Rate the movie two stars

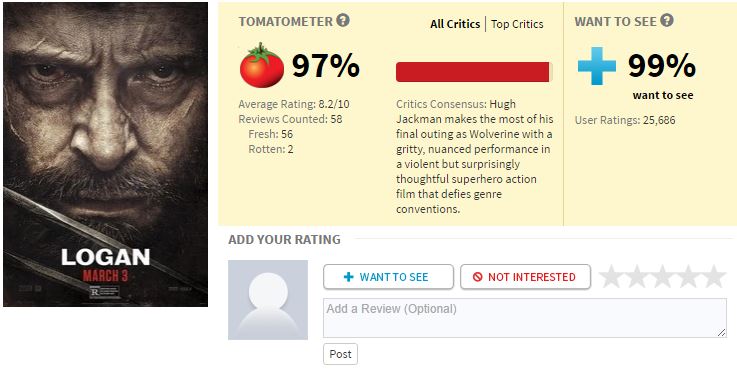click(x=637, y=276)
